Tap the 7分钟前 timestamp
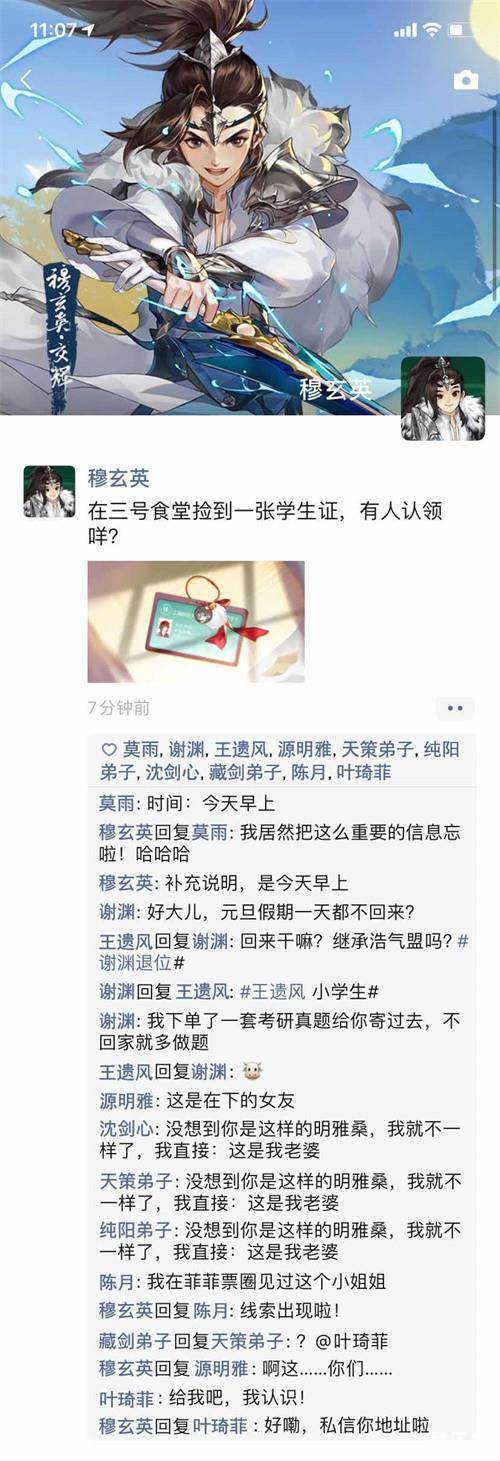The height and width of the screenshot is (1461, 500). click(x=119, y=708)
